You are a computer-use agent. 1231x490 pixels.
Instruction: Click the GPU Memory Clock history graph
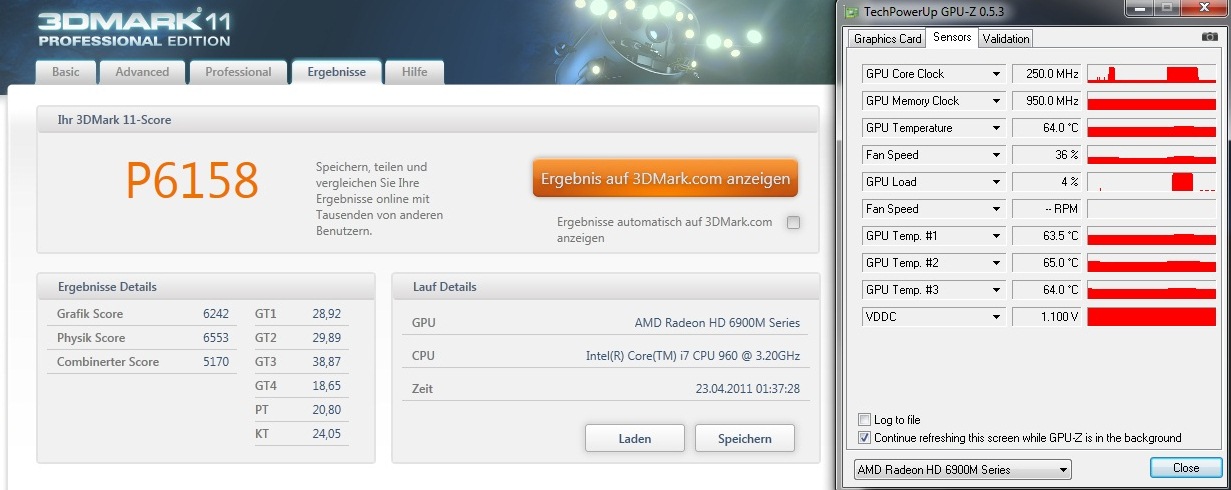1151,101
